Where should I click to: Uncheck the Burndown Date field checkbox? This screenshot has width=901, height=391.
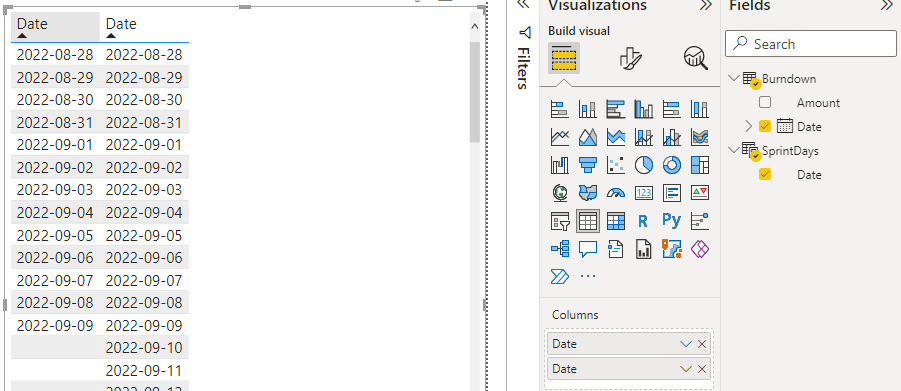click(x=765, y=126)
